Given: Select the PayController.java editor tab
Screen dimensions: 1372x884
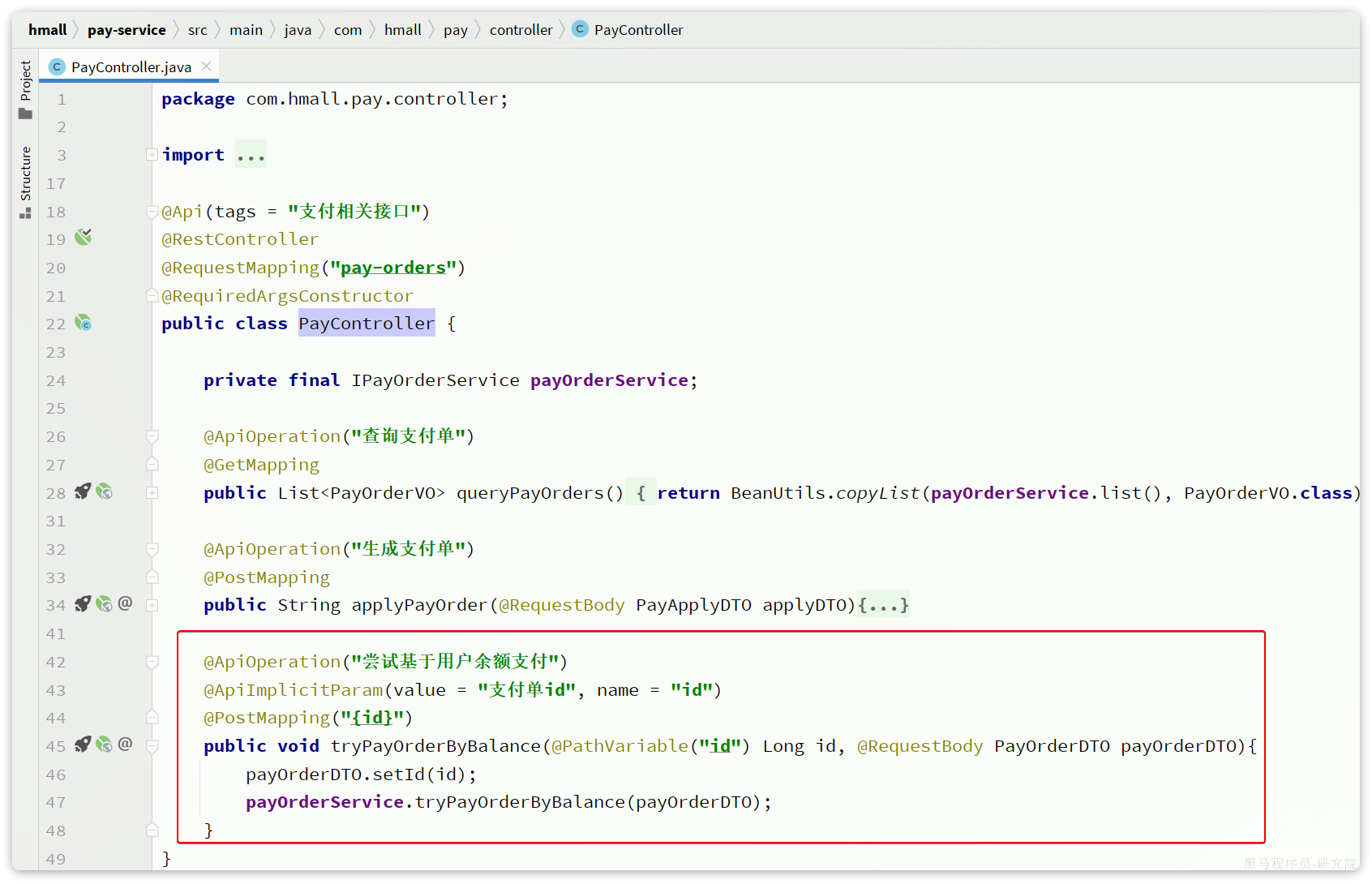Looking at the screenshot, I should 131,67.
